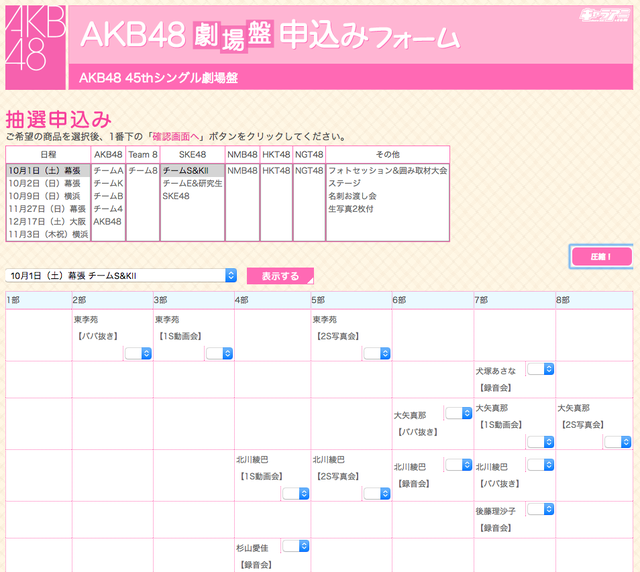Click the 8部 column header
This screenshot has width=640, height=572.
[x=594, y=300]
